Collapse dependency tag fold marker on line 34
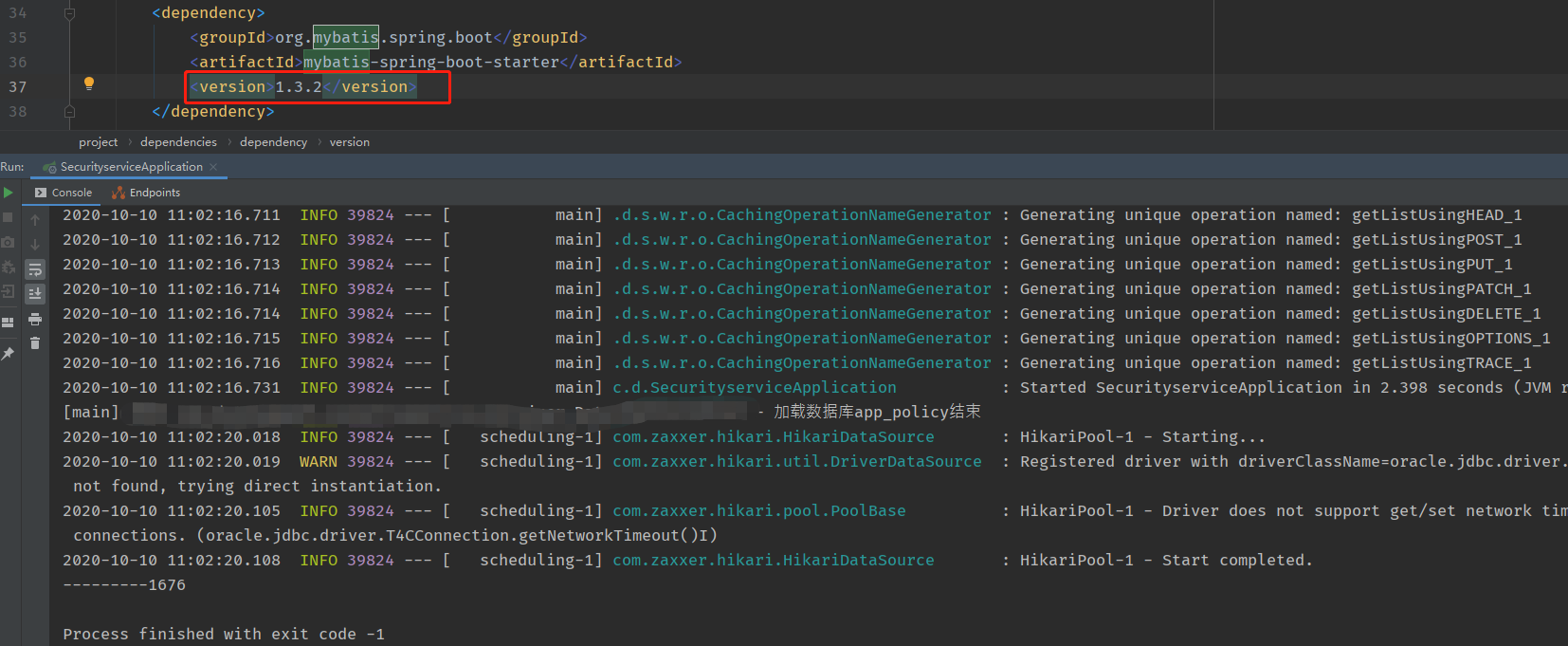The width and height of the screenshot is (1568, 646). pyautogui.click(x=69, y=13)
